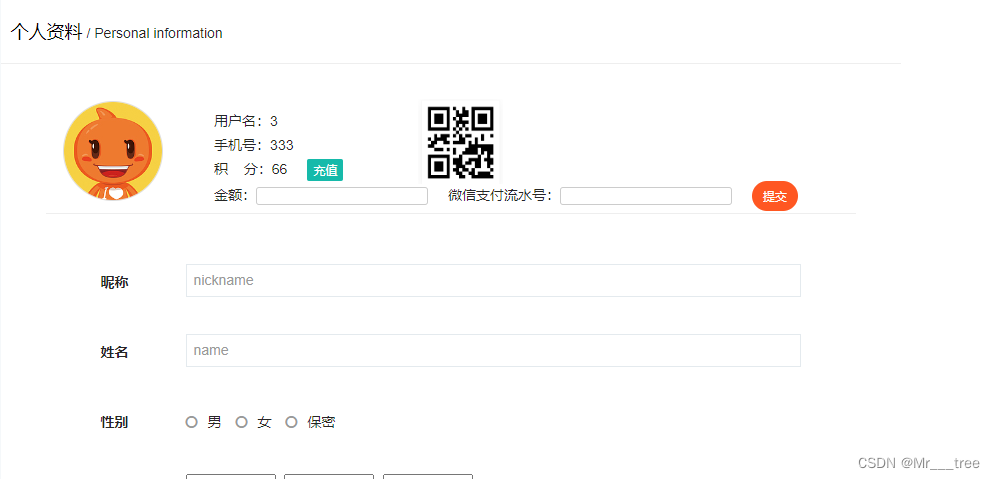The height and width of the screenshot is (479, 995).
Task: Select the 女 gender radio button
Action: pyautogui.click(x=241, y=422)
